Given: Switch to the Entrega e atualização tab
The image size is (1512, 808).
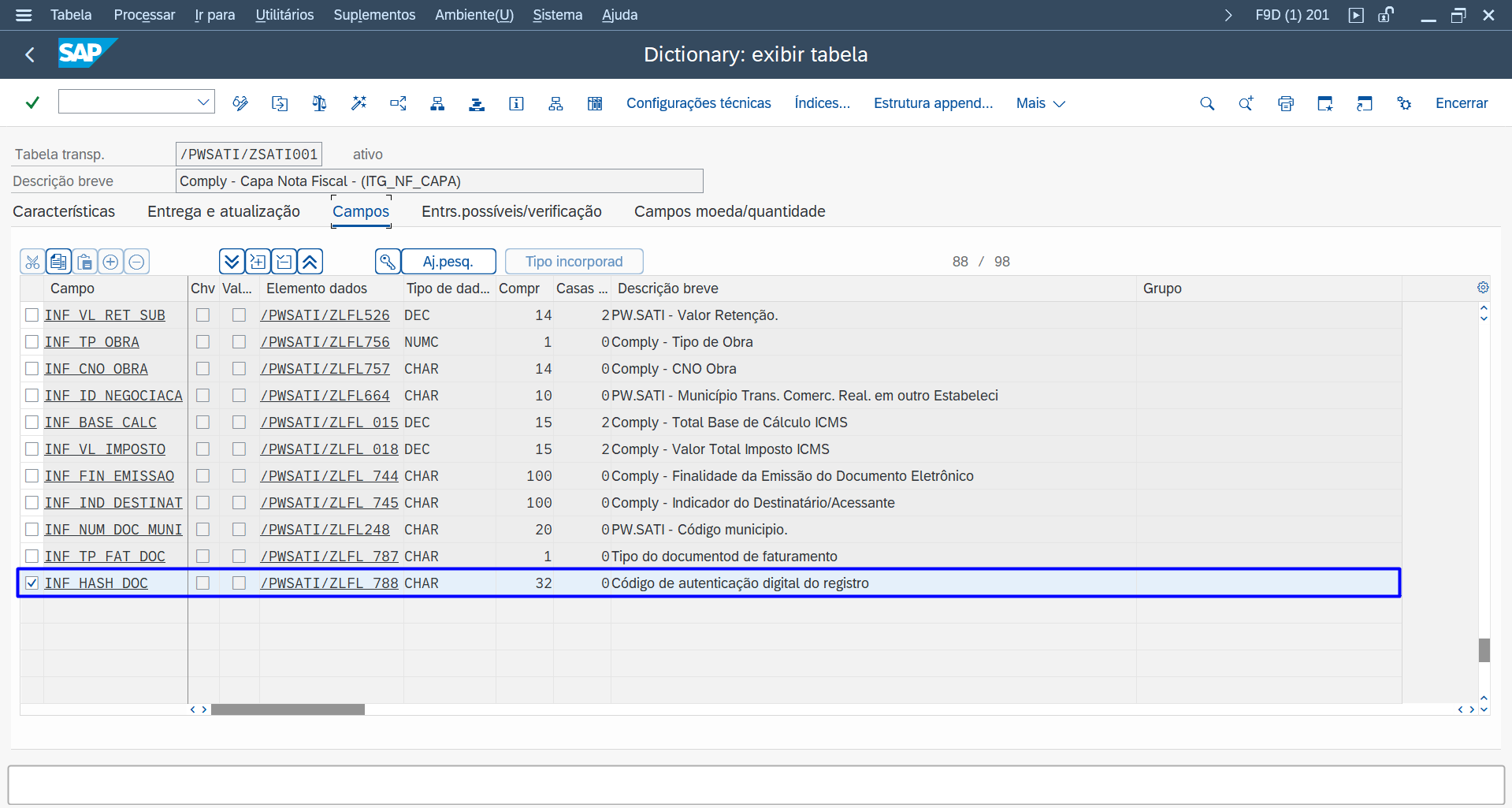Looking at the screenshot, I should [224, 211].
